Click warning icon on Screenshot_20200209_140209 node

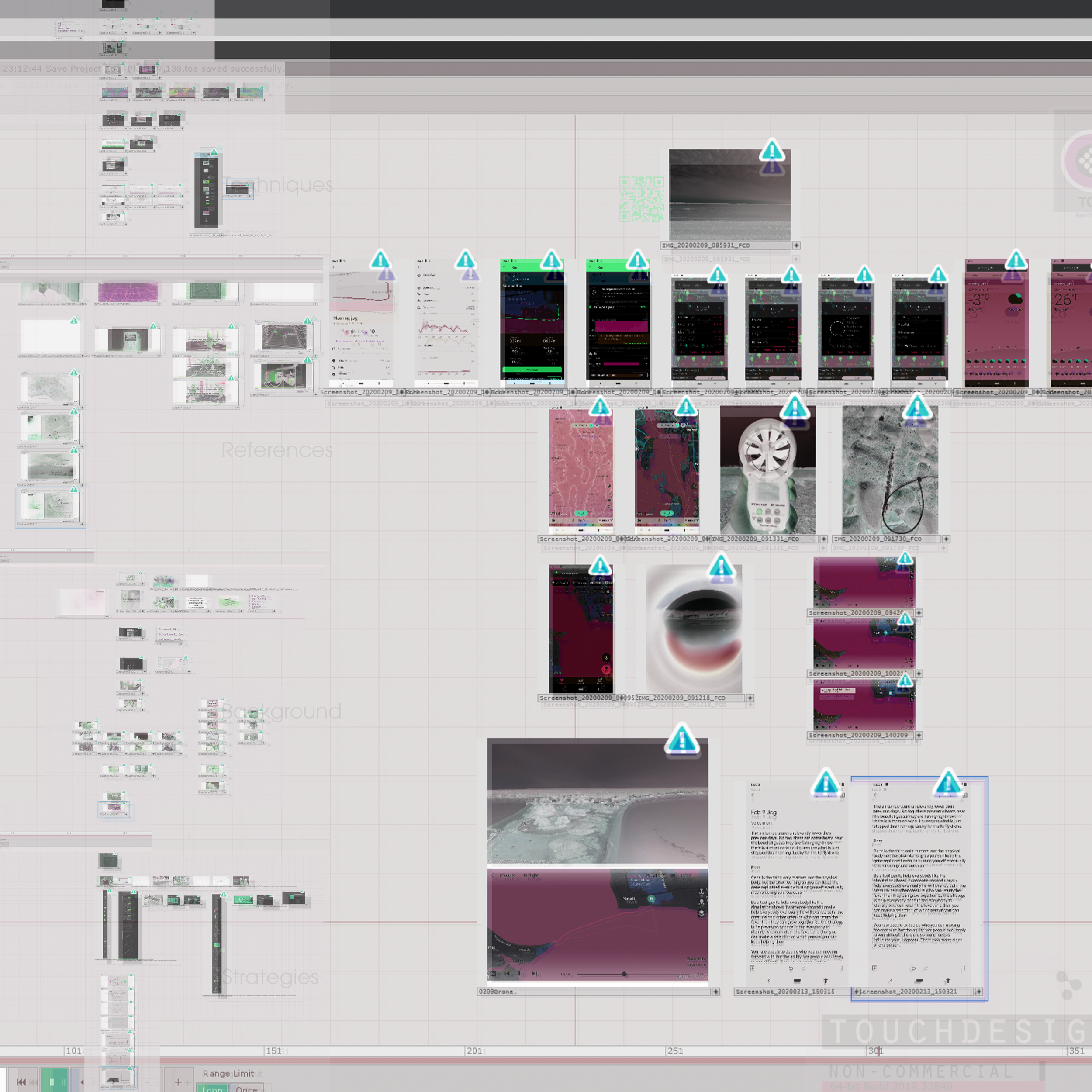[x=905, y=681]
